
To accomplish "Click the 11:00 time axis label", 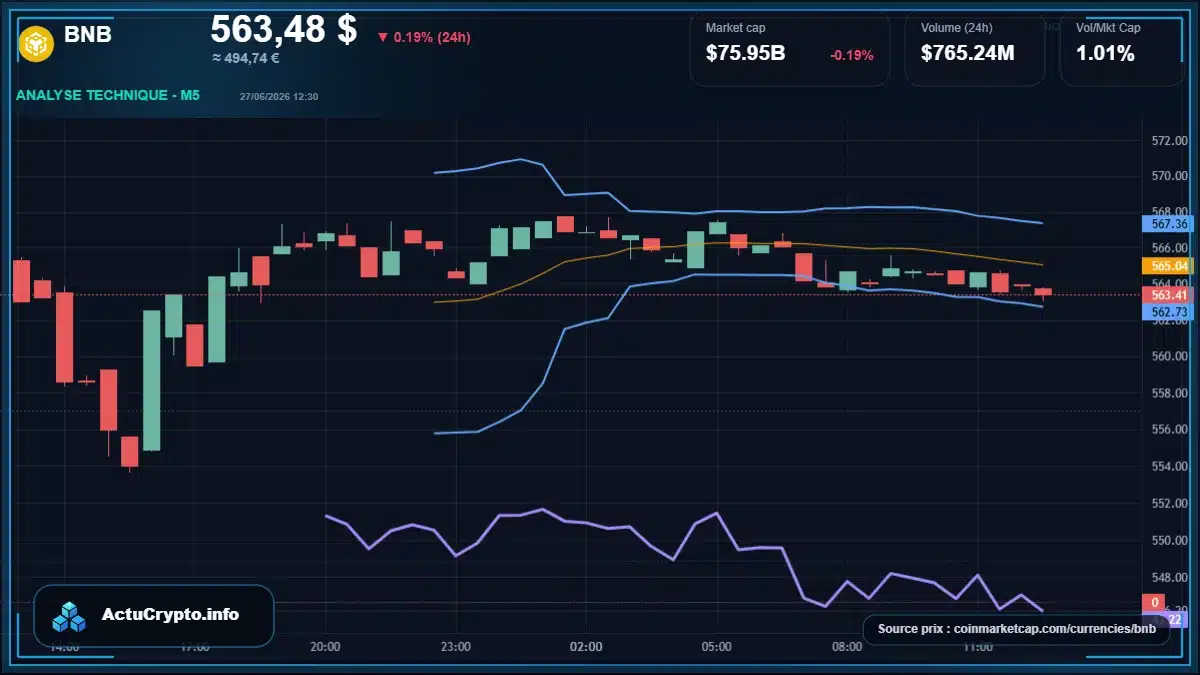I will click(977, 647).
